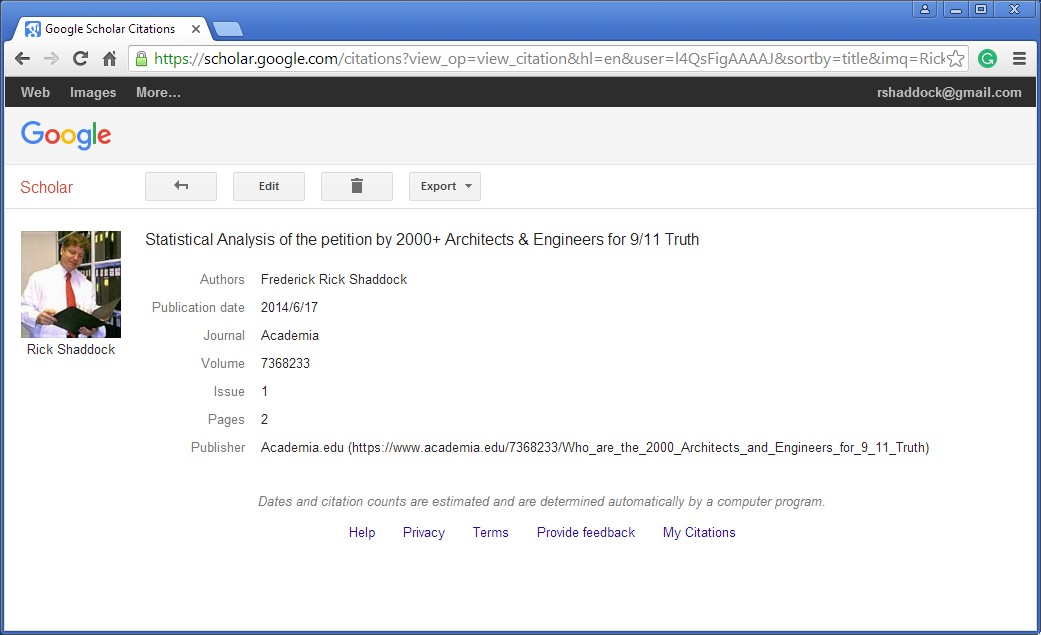Click the Google logo
This screenshot has width=1041, height=635.
[x=66, y=136]
